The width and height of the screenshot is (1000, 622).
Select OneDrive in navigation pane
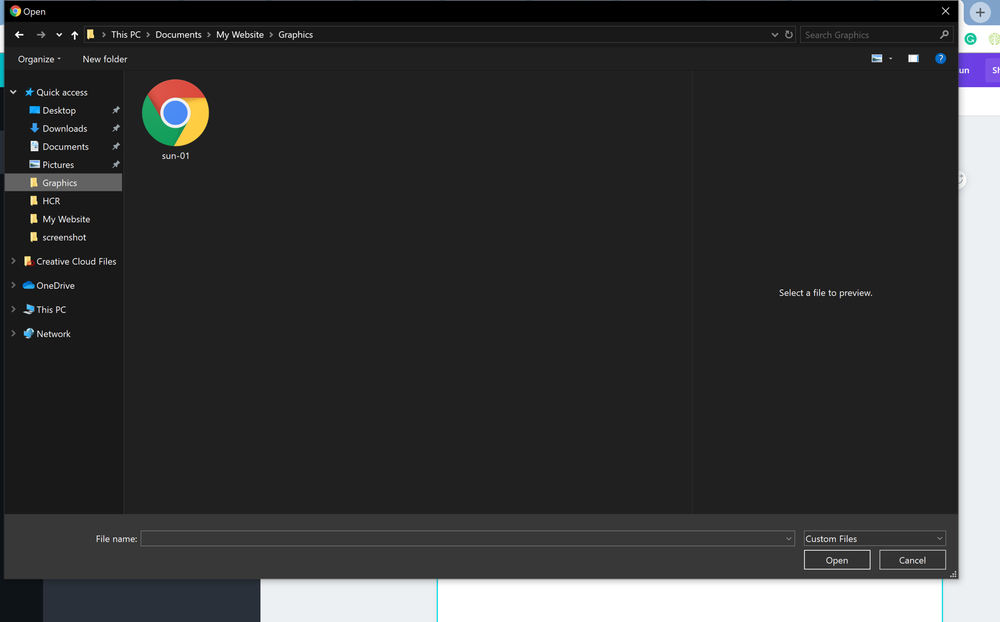(x=55, y=285)
